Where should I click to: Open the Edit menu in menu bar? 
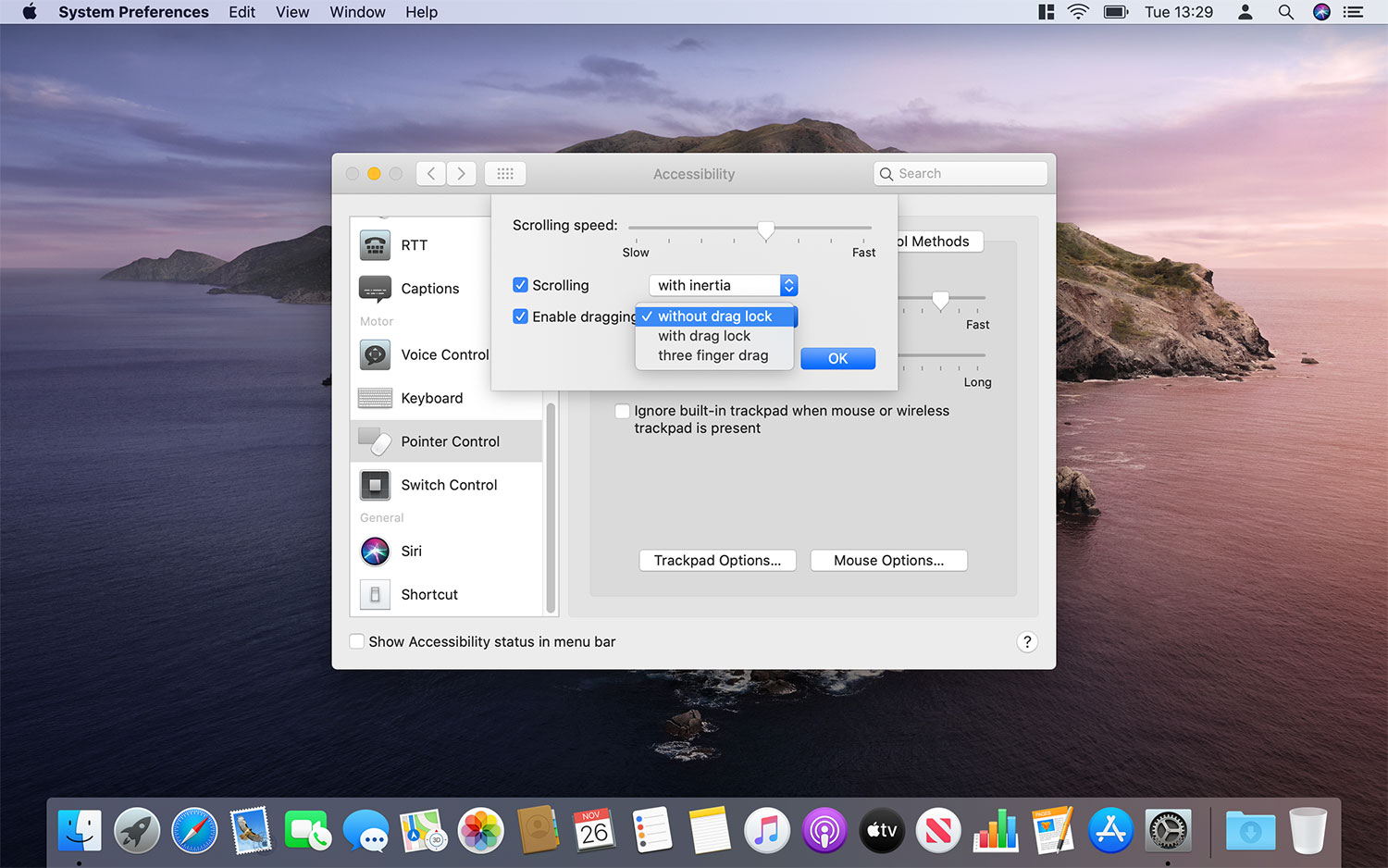pos(242,12)
